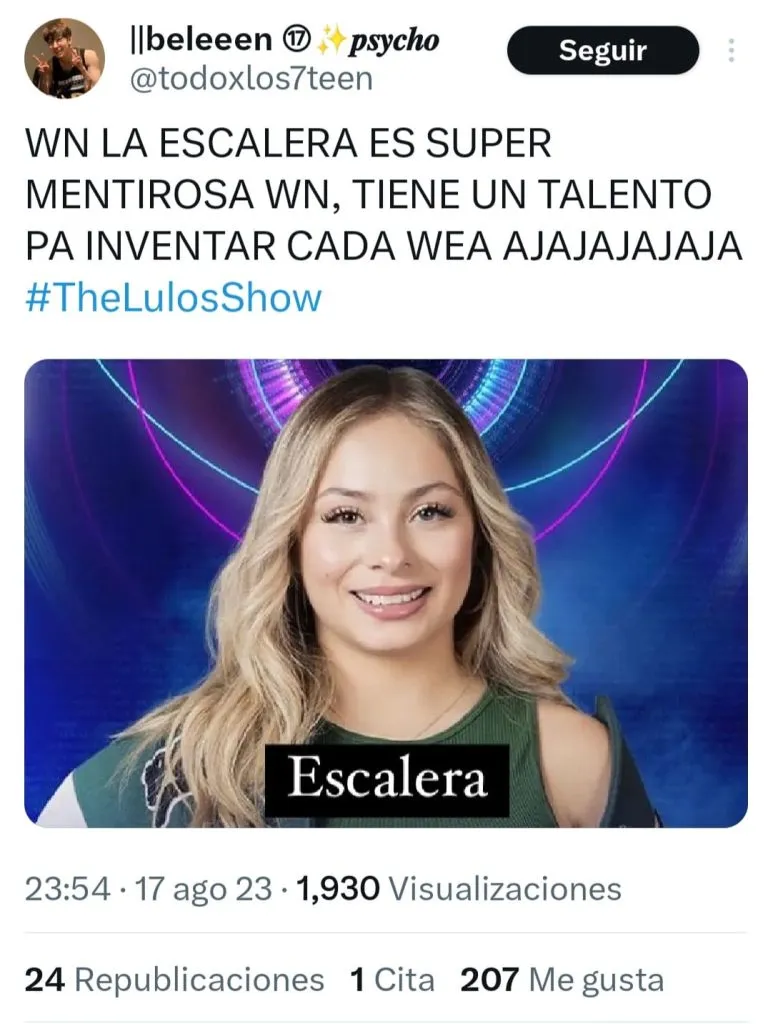Viewport: 768px width, 1024px height.
Task: Click the psycho styled text in name
Action: tap(394, 42)
